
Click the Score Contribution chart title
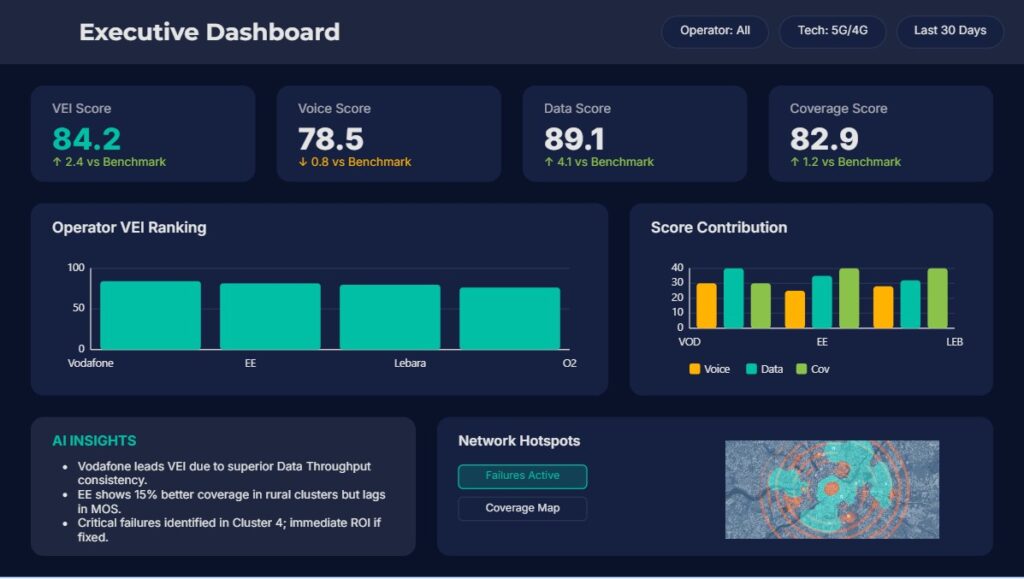718,228
